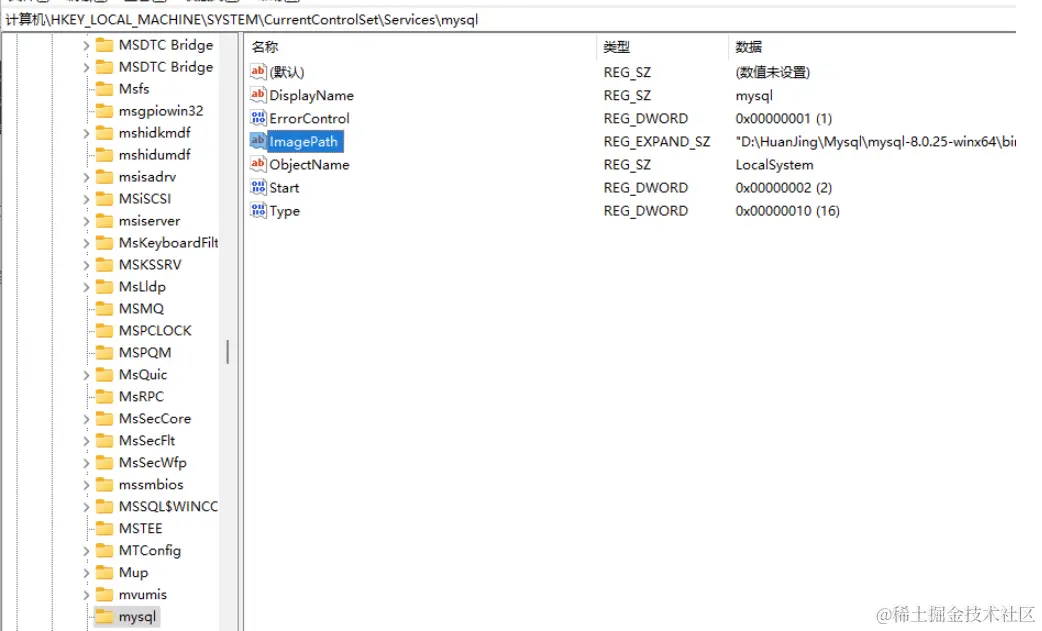Select the MsKeyboardFilt tree label

point(168,242)
